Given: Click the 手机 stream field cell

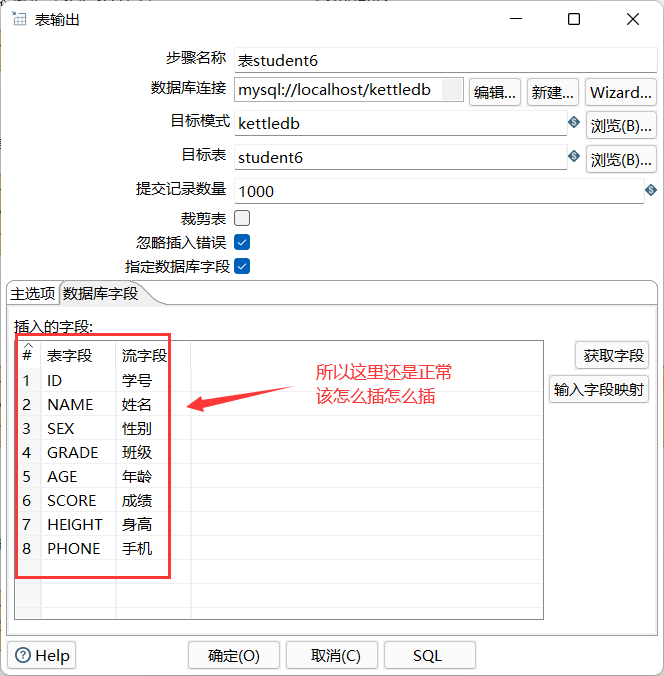Looking at the screenshot, I should [x=153, y=548].
